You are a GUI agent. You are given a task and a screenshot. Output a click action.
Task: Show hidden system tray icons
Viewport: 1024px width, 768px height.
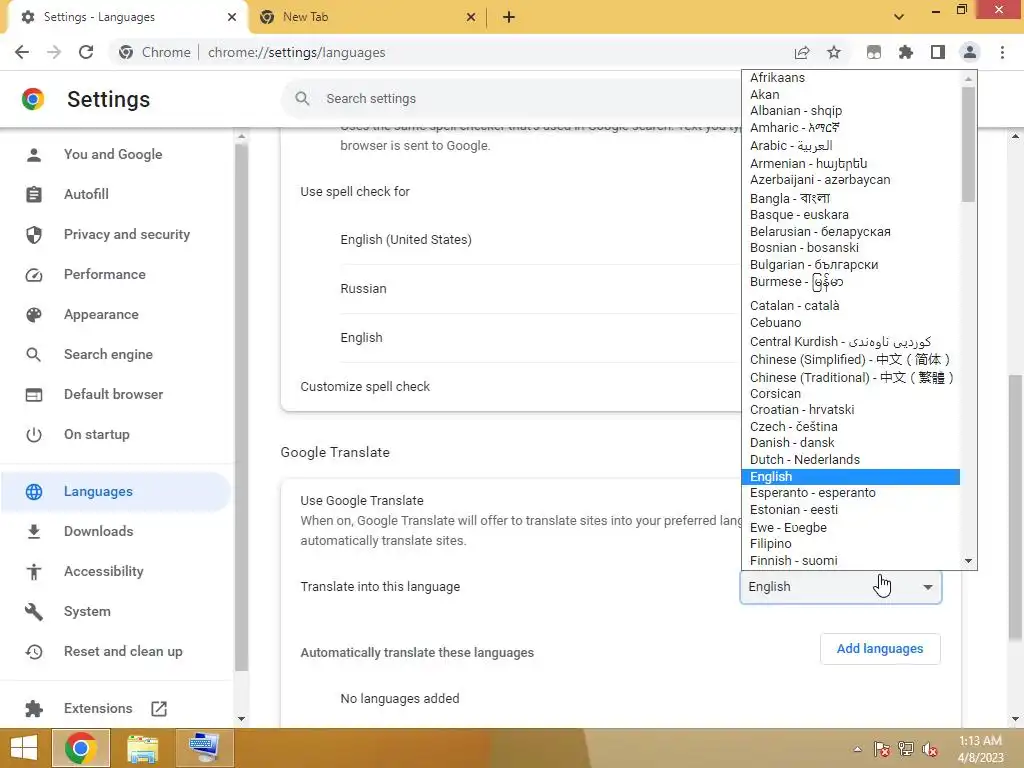(857, 749)
